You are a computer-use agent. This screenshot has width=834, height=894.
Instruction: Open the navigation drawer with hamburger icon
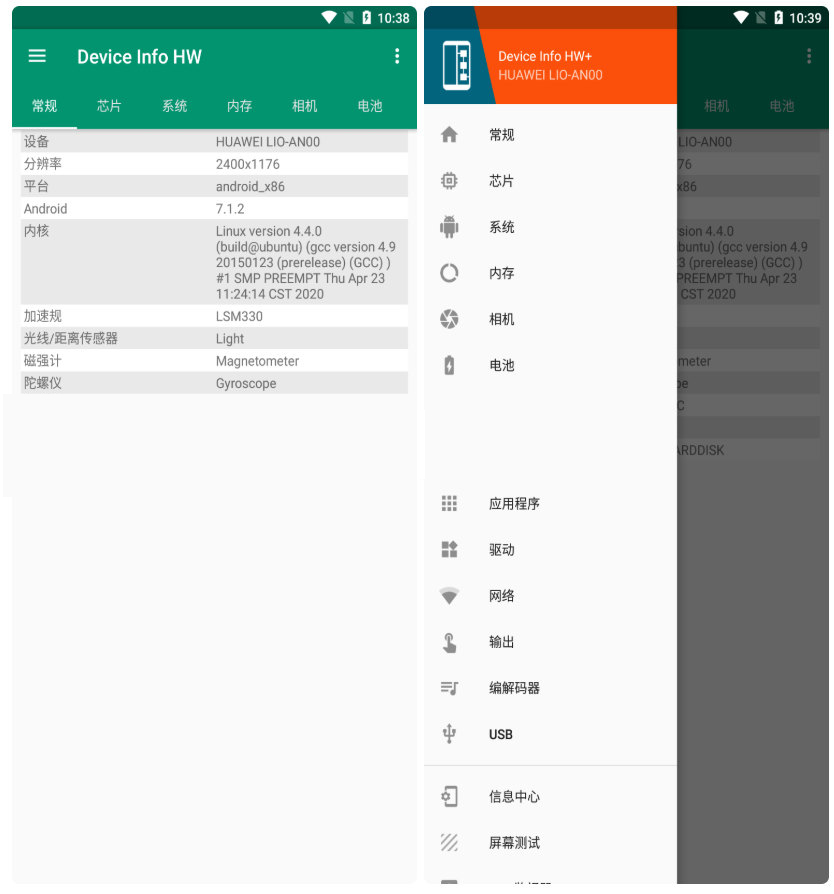click(37, 56)
